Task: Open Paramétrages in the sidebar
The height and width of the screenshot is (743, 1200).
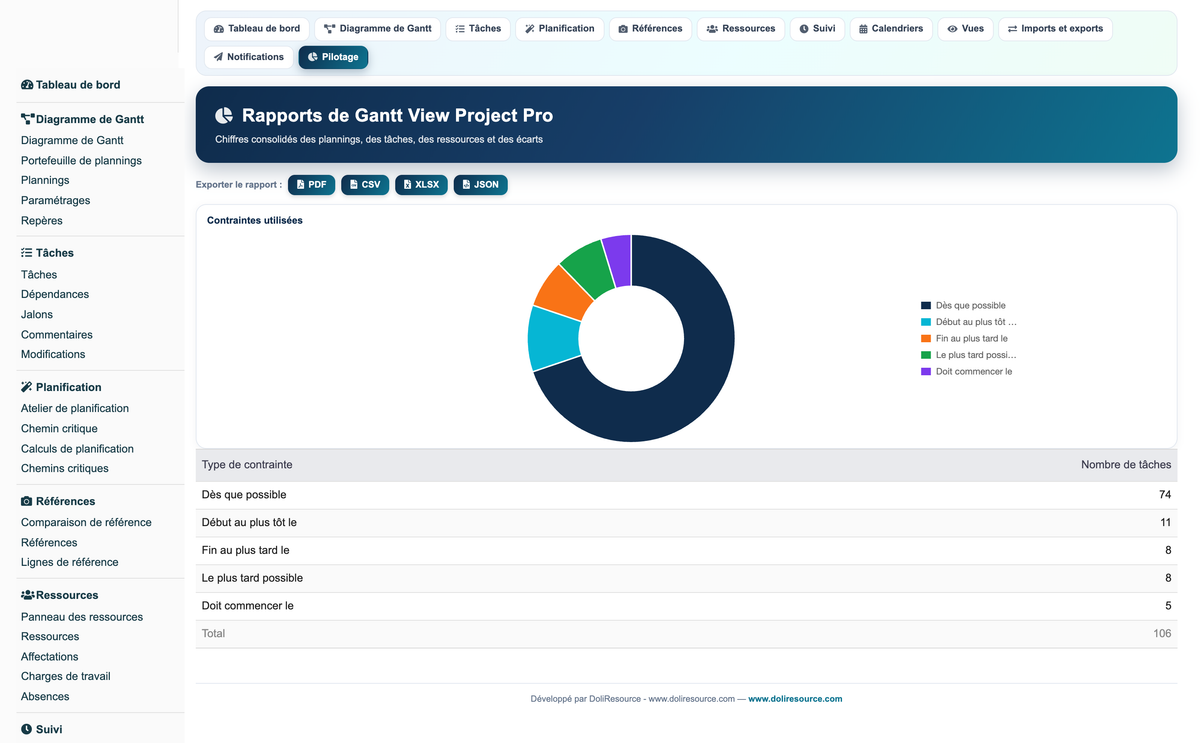Action: (x=55, y=201)
